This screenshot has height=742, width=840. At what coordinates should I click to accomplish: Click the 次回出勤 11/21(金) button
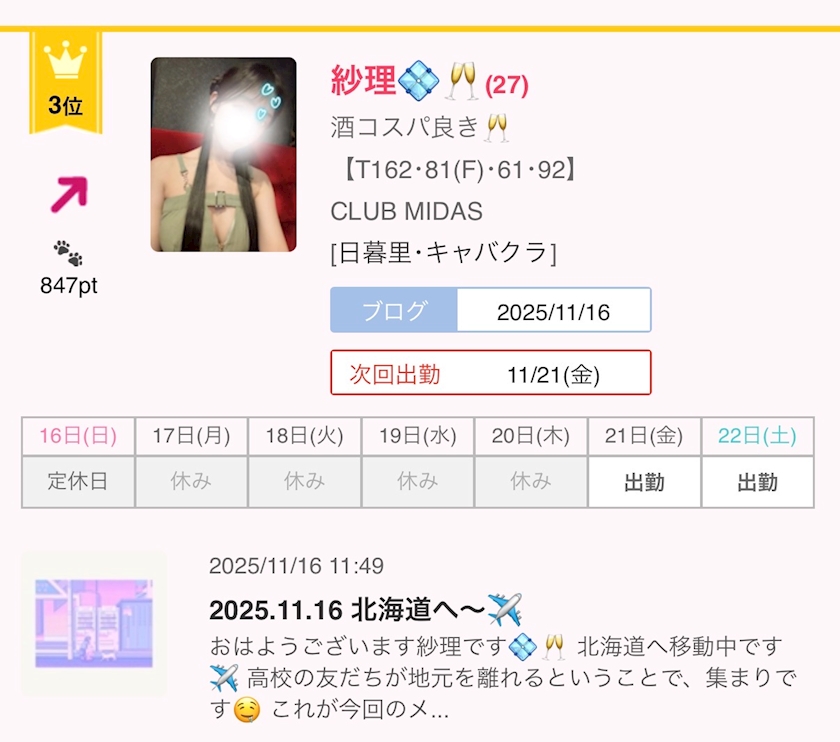(x=491, y=373)
